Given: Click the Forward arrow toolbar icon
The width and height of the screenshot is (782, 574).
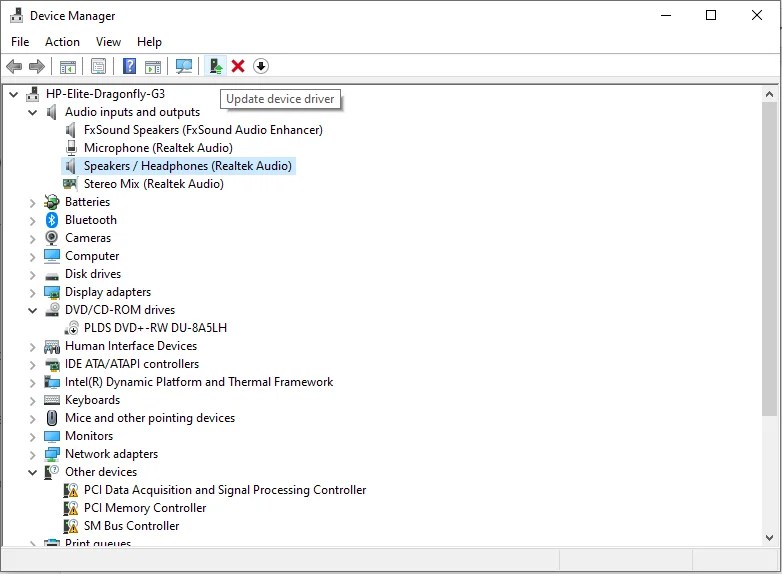Looking at the screenshot, I should (37, 66).
